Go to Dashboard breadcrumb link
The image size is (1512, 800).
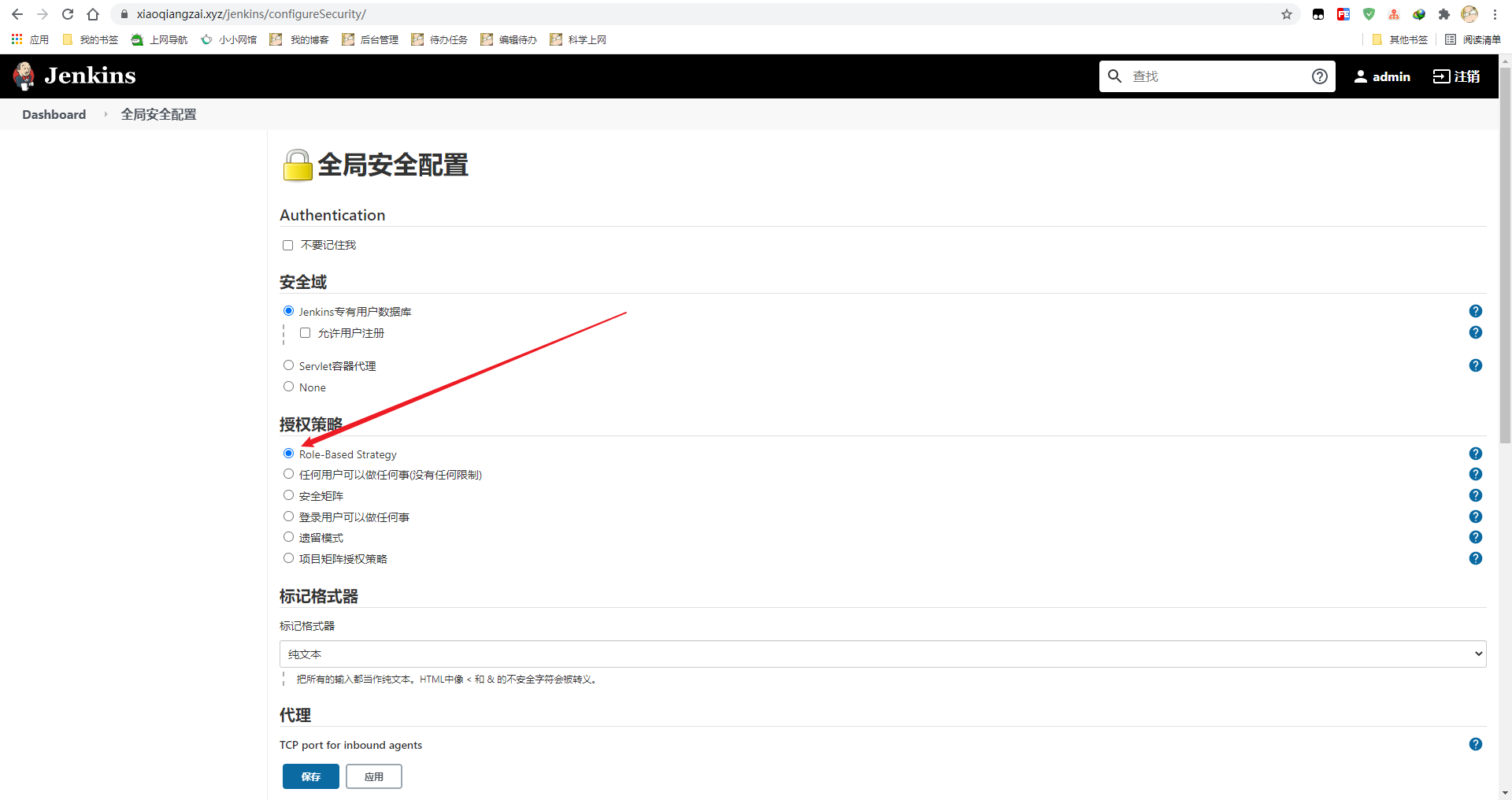coord(54,114)
